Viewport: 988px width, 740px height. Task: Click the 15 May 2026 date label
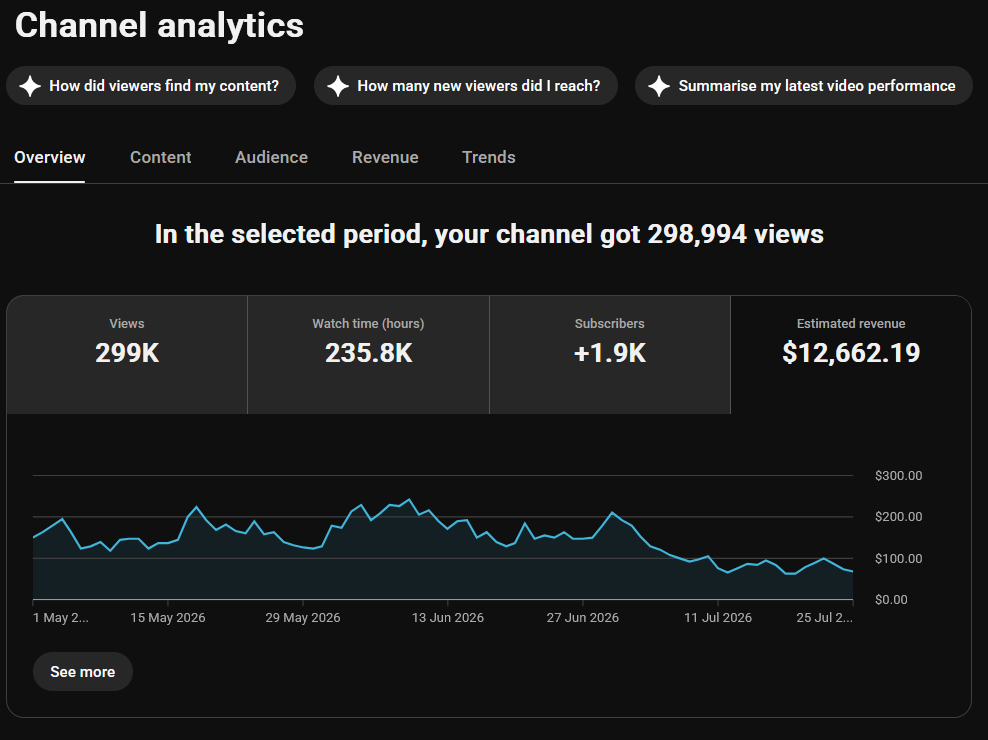click(168, 618)
